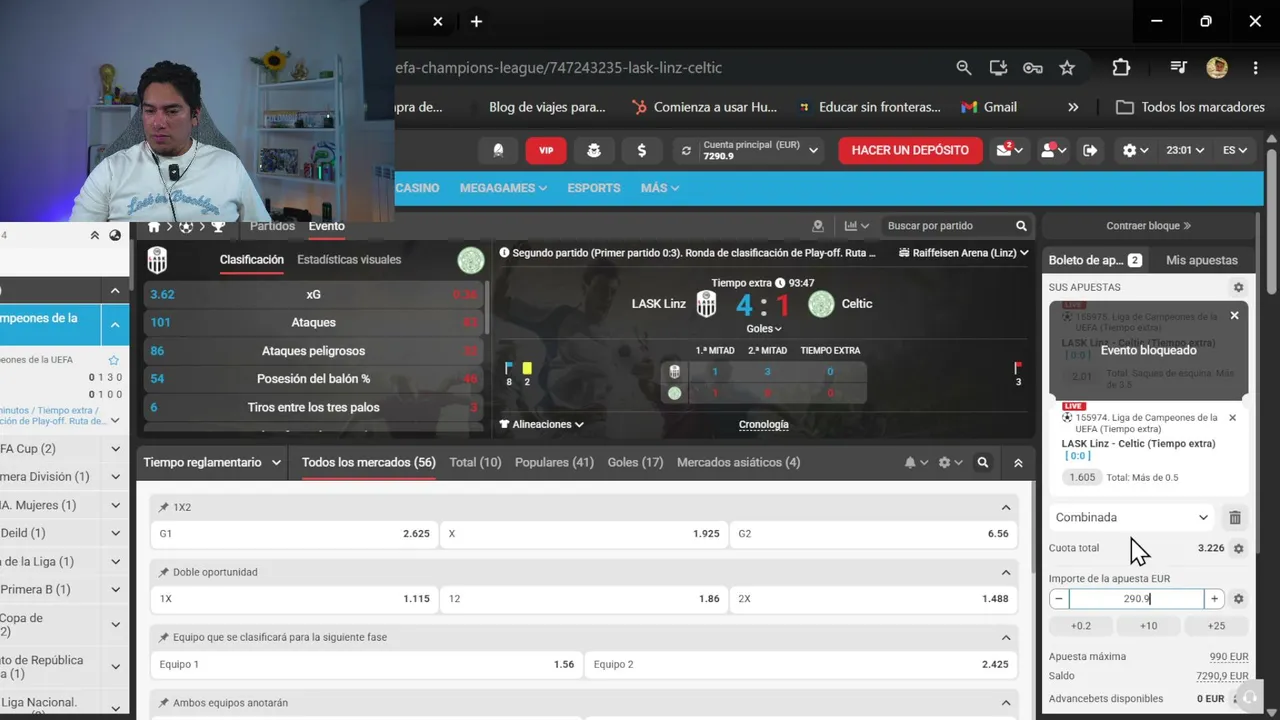Click the mascot bonus icon in header

coord(594,150)
